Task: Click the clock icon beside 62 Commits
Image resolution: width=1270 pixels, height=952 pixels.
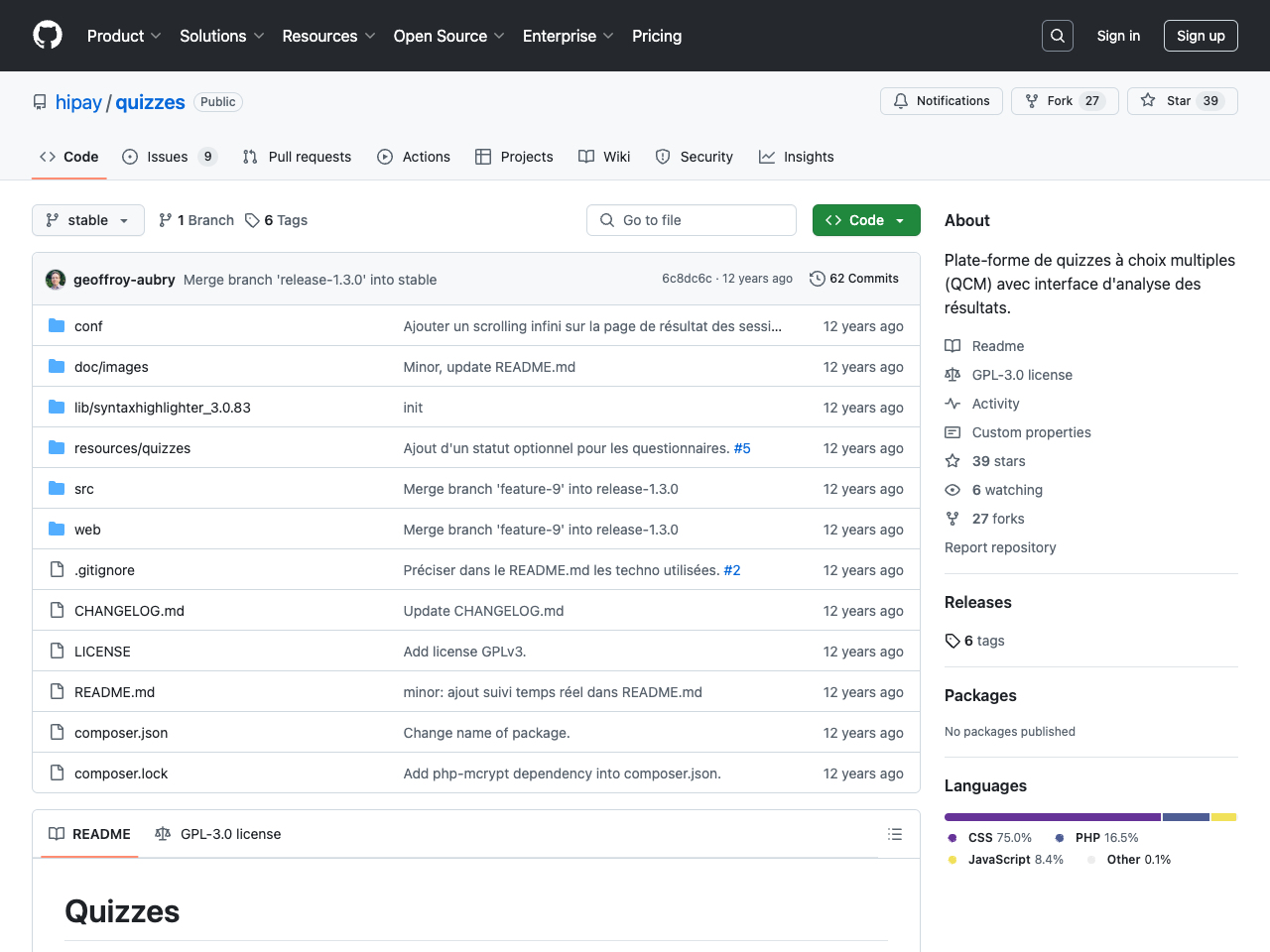Action: pos(818,279)
